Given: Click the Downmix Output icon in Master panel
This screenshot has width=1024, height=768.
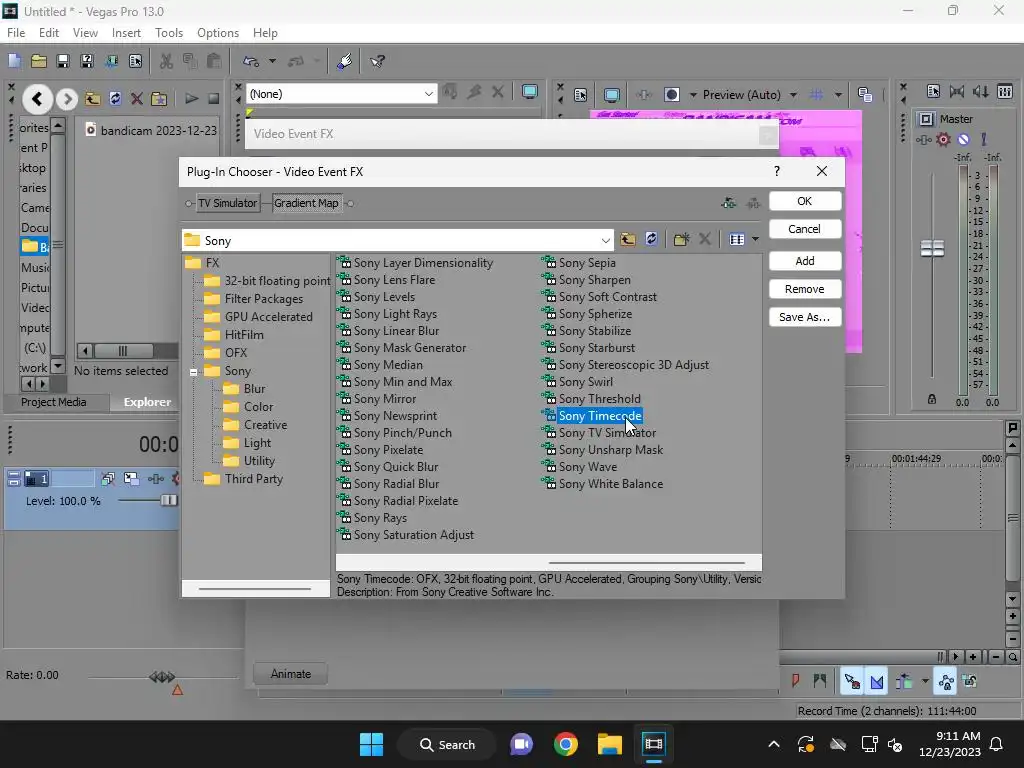Looking at the screenshot, I should coord(957,91).
